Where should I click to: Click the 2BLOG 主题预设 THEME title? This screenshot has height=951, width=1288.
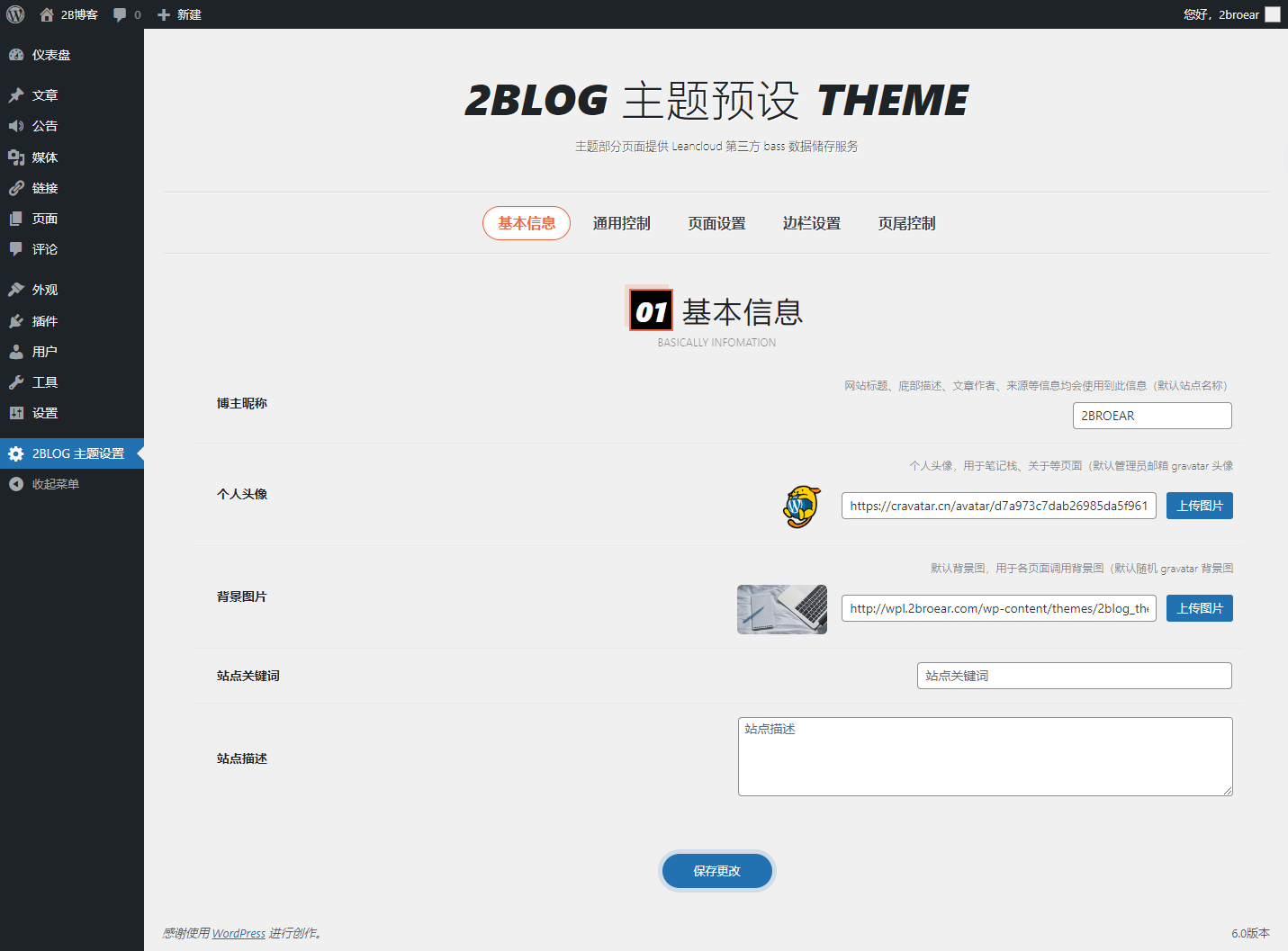tap(716, 100)
